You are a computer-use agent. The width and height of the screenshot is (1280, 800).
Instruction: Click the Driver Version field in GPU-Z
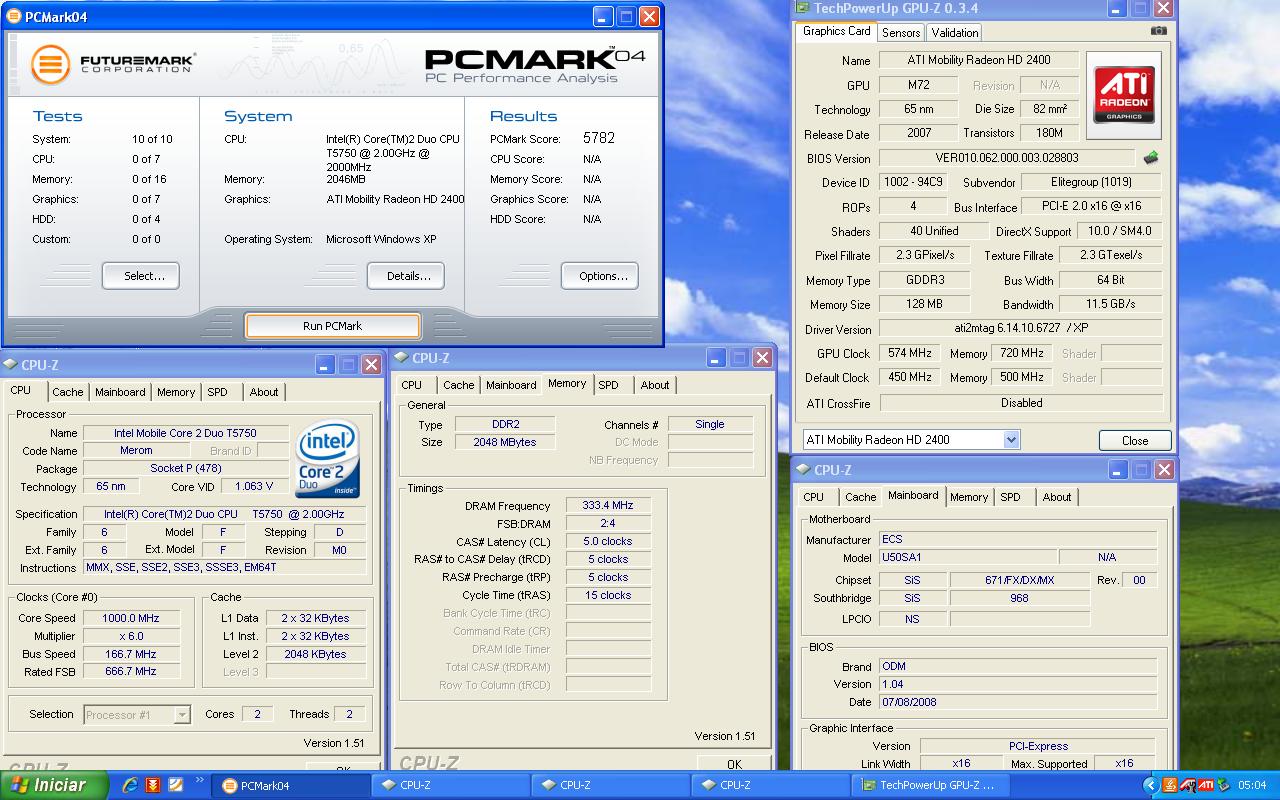click(x=1021, y=329)
